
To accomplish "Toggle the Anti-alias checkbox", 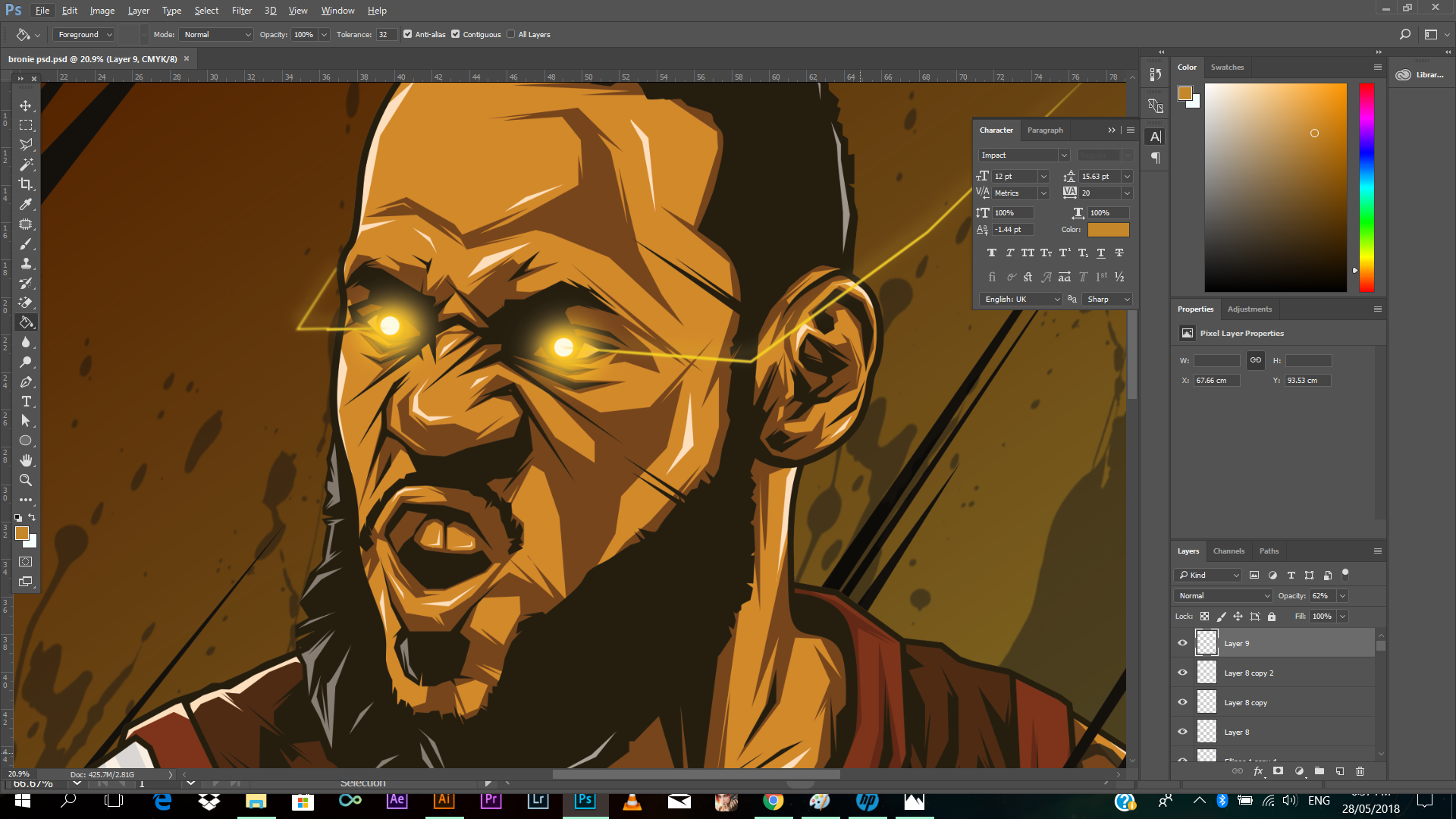I will (x=408, y=34).
